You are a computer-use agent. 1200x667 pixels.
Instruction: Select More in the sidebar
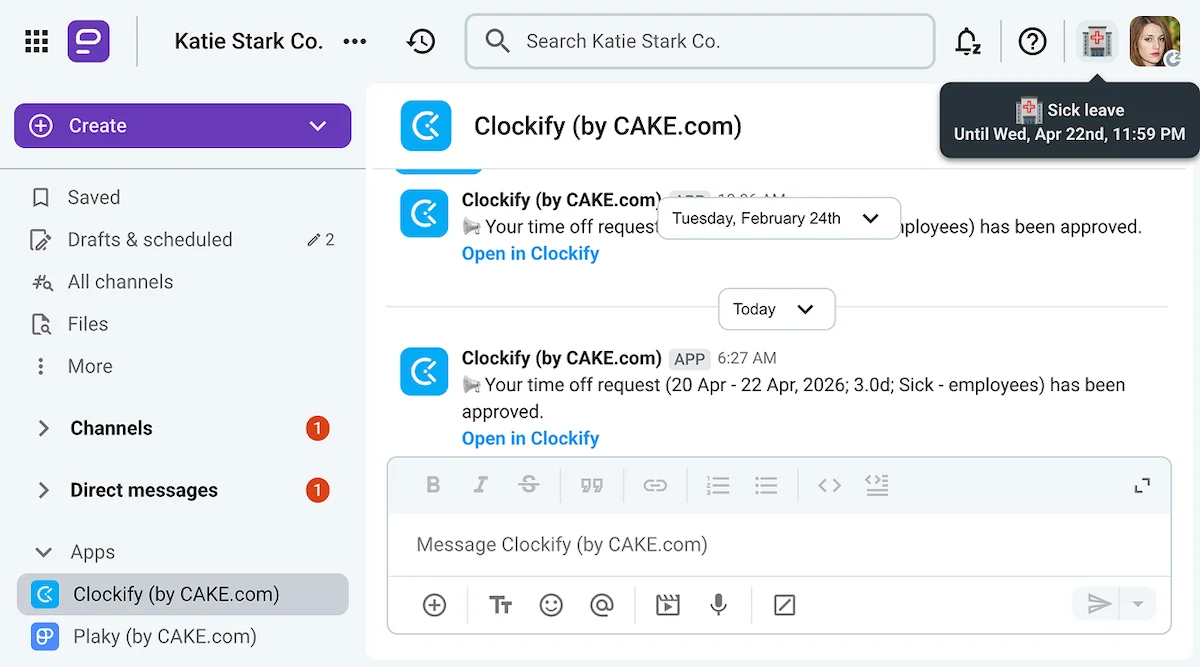pos(90,366)
